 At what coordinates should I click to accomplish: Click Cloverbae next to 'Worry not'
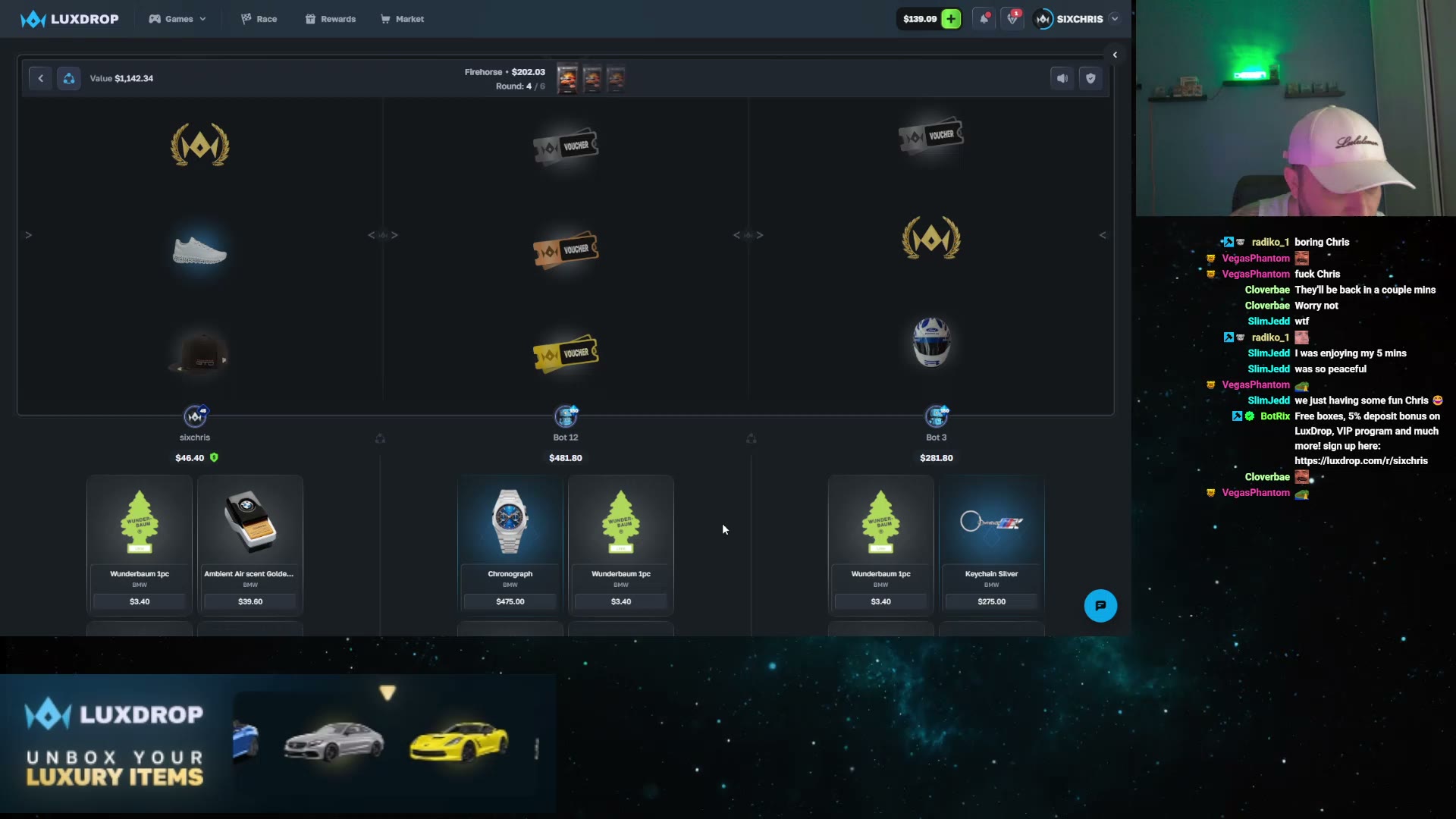pyautogui.click(x=1267, y=306)
